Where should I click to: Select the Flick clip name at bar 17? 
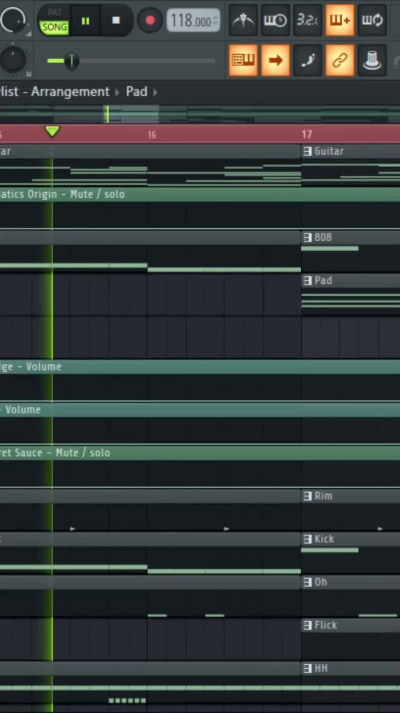click(x=326, y=625)
